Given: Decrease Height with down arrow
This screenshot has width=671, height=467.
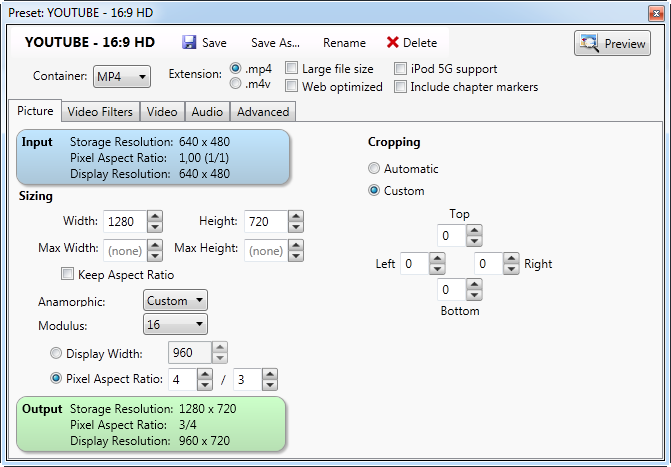Looking at the screenshot, I should (x=296, y=227).
